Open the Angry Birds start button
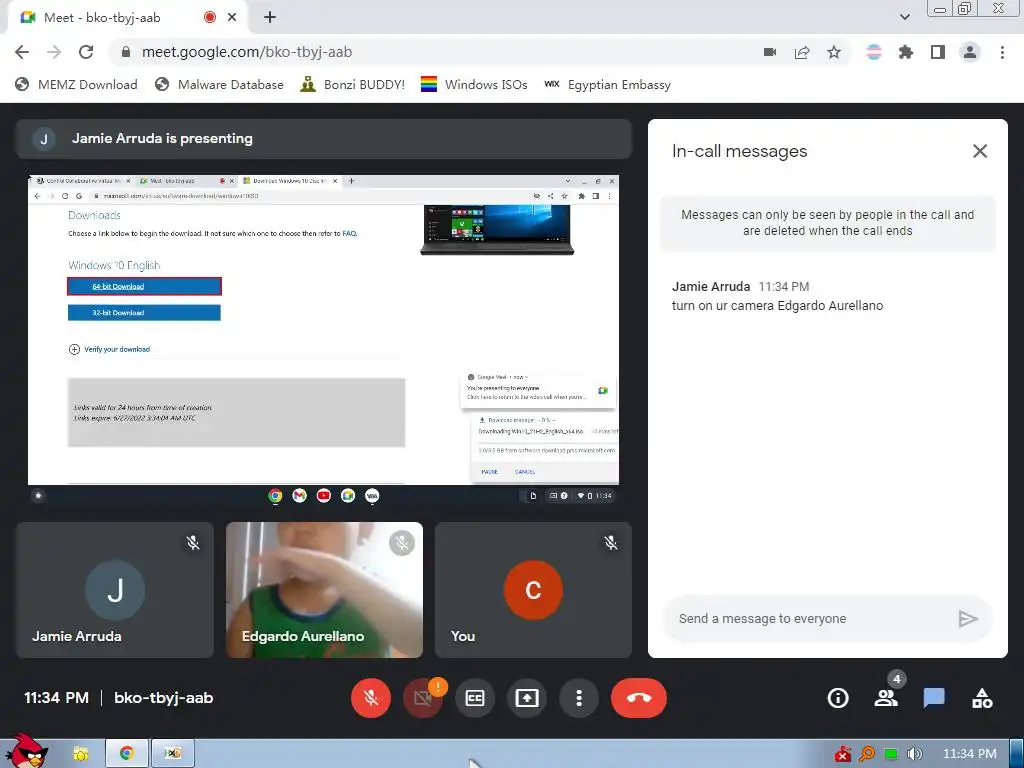This screenshot has height=768, width=1024. [x=26, y=752]
